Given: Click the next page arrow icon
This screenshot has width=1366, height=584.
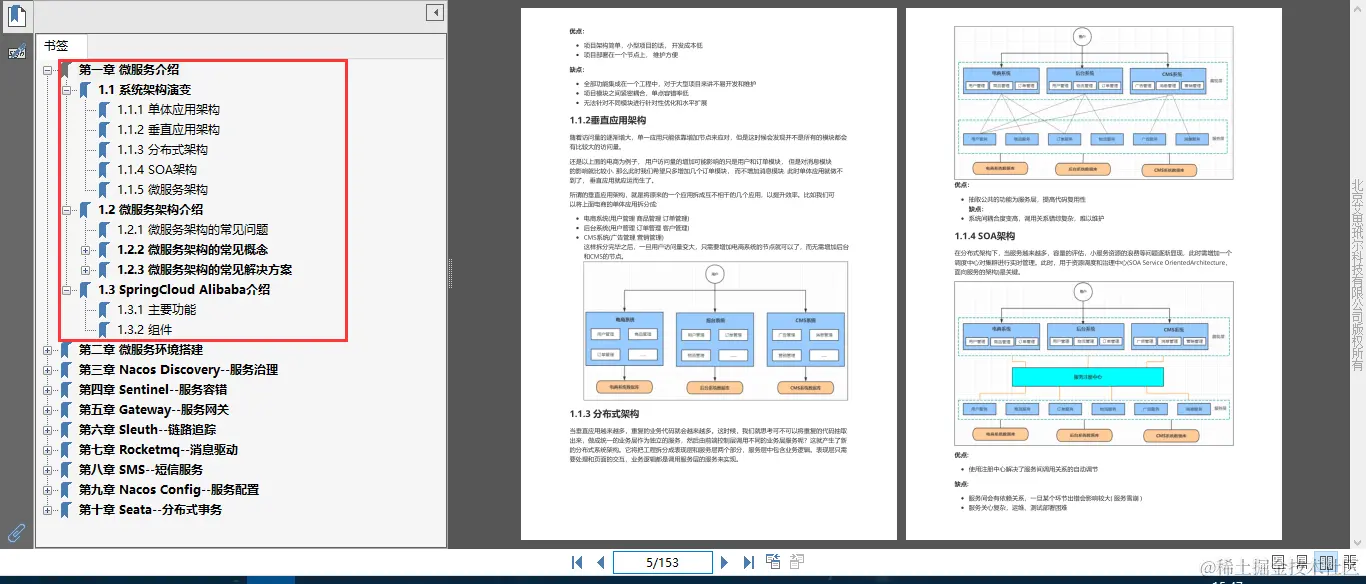Looking at the screenshot, I should coord(725,562).
